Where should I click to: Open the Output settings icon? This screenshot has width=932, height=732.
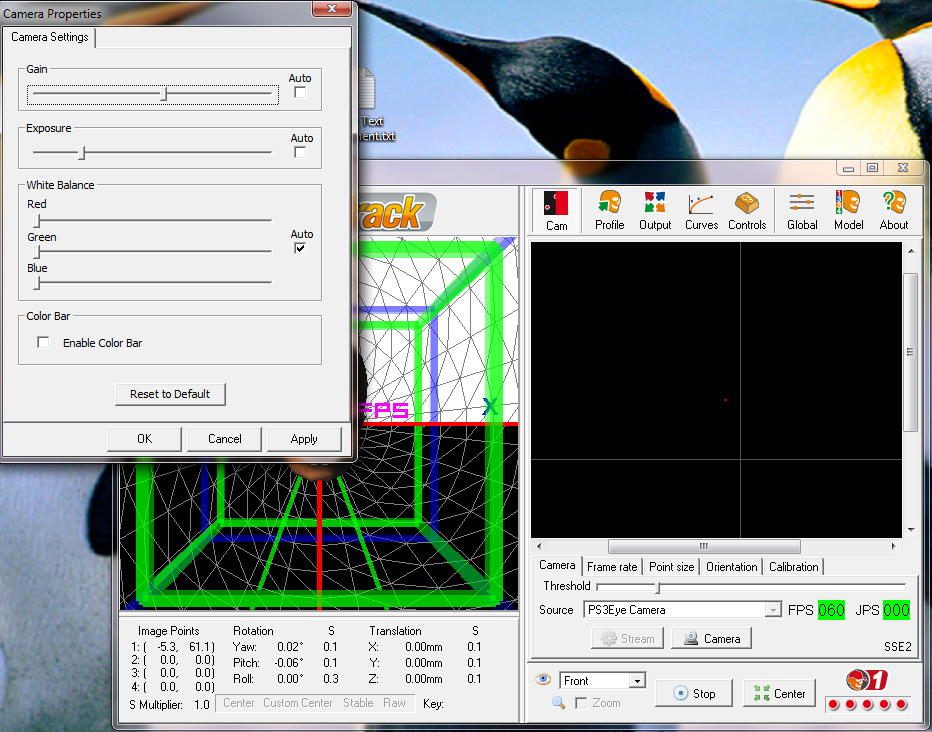click(x=655, y=210)
